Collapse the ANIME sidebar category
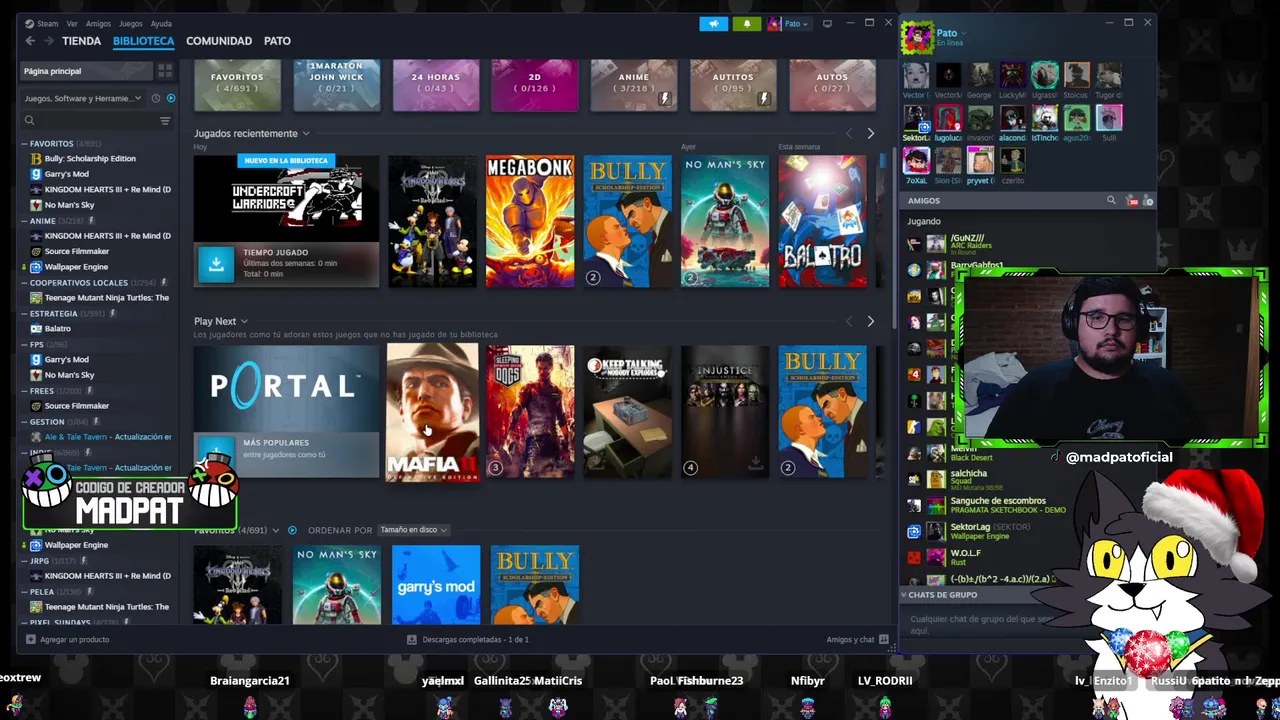The height and width of the screenshot is (720, 1280). (x=25, y=220)
